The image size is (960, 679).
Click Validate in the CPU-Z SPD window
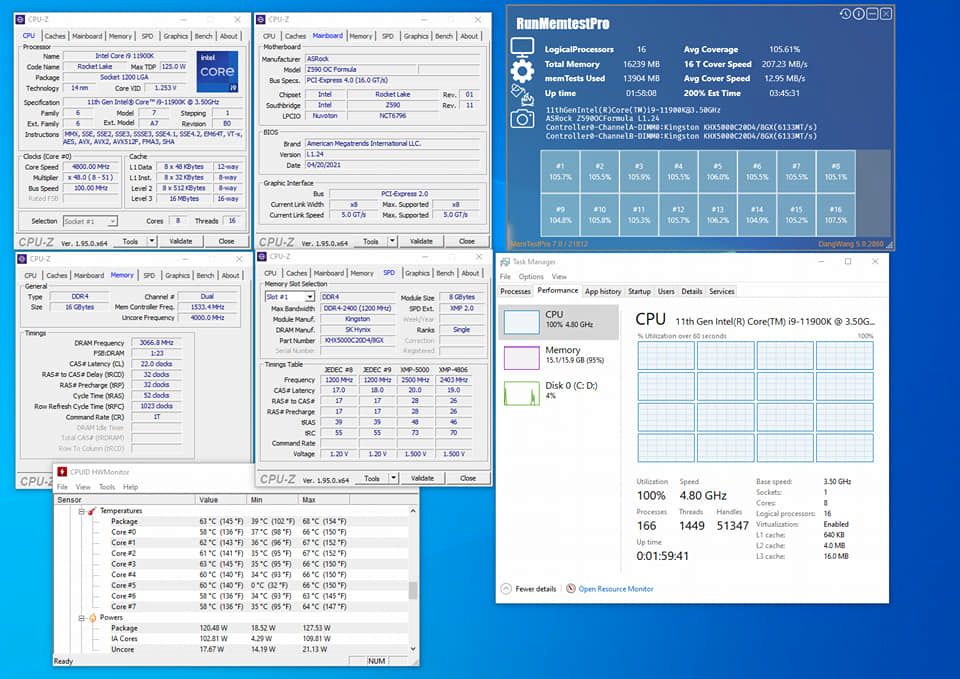pyautogui.click(x=422, y=478)
